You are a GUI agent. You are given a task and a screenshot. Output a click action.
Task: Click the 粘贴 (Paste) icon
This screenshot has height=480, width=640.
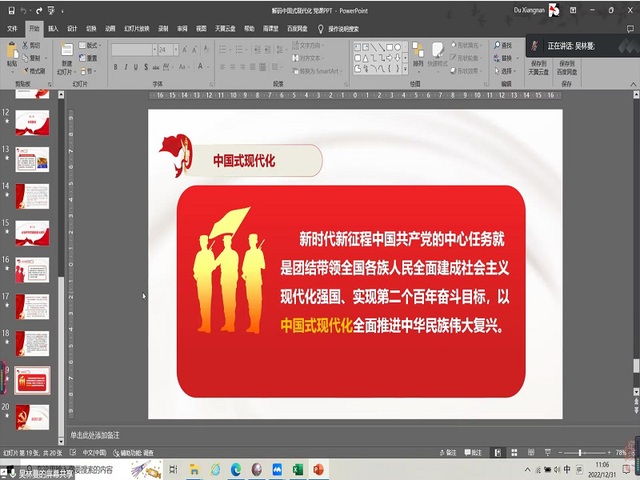point(12,54)
